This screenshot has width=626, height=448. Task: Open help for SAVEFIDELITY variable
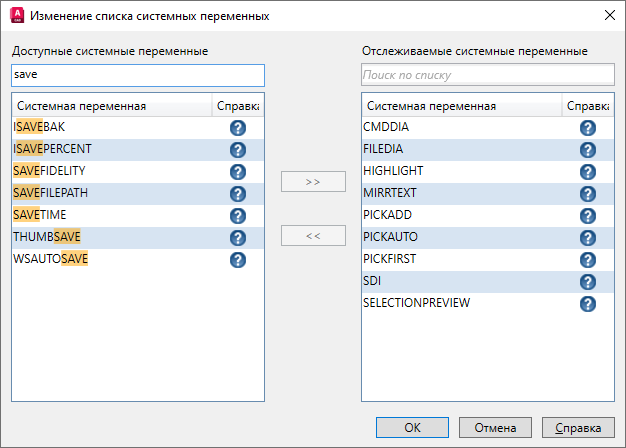point(238,172)
